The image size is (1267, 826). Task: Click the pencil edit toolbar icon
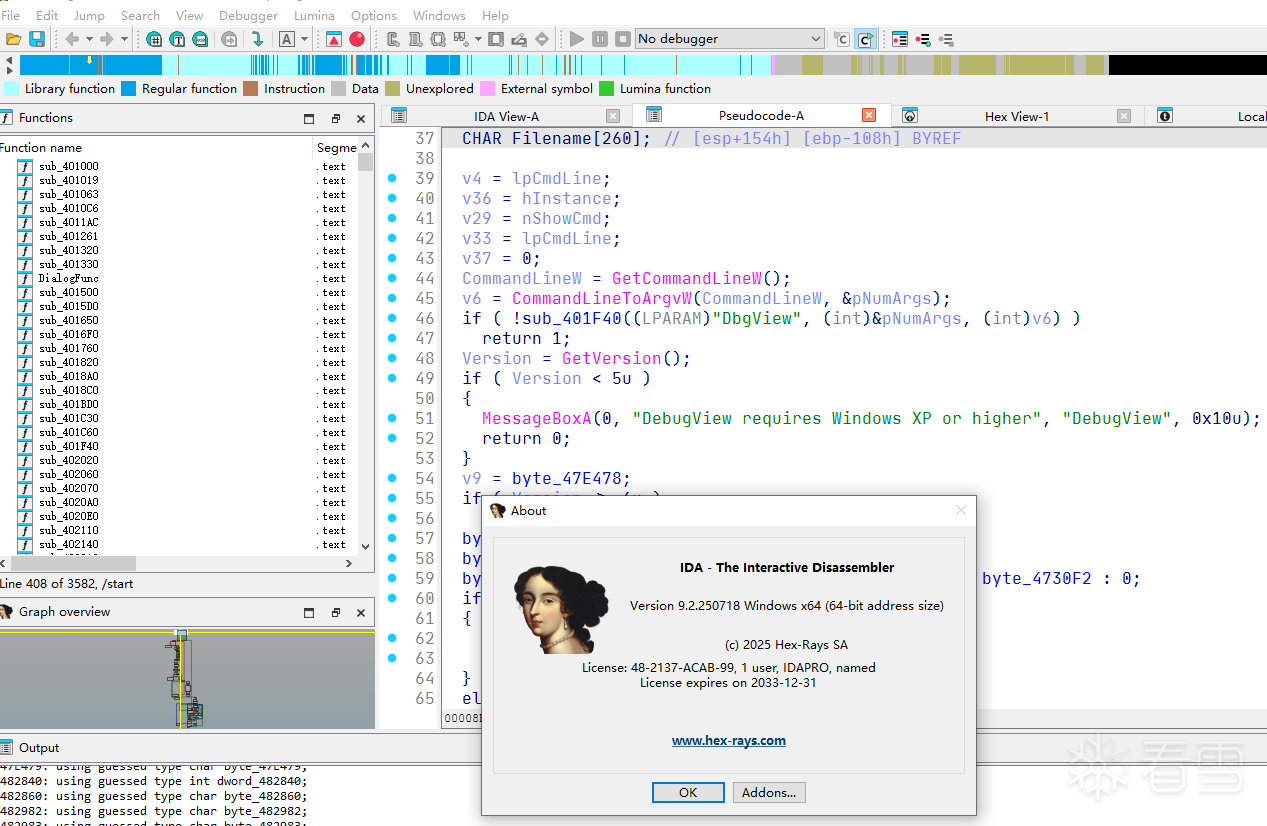point(519,39)
